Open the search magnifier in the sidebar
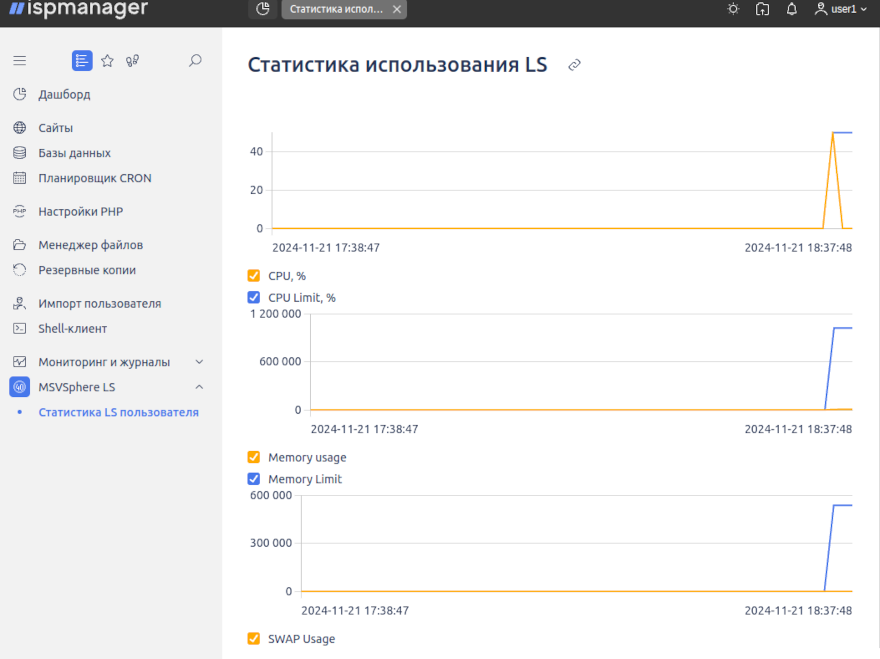880x659 pixels. pyautogui.click(x=195, y=60)
